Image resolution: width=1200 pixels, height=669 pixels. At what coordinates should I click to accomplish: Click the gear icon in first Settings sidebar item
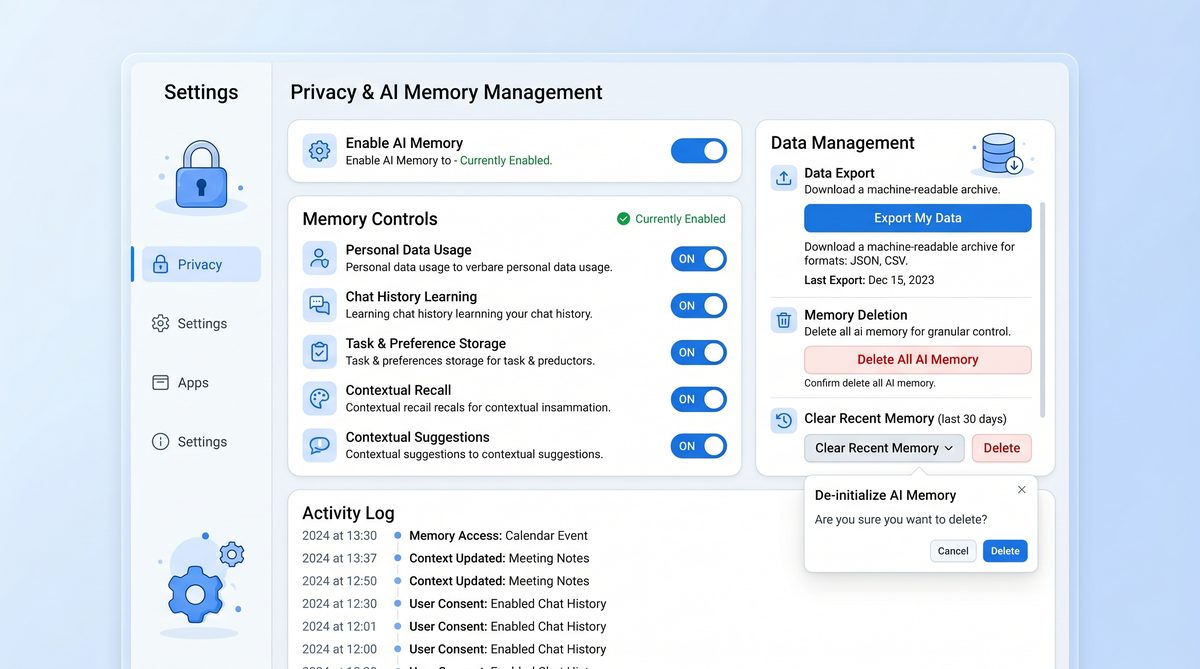click(x=160, y=323)
